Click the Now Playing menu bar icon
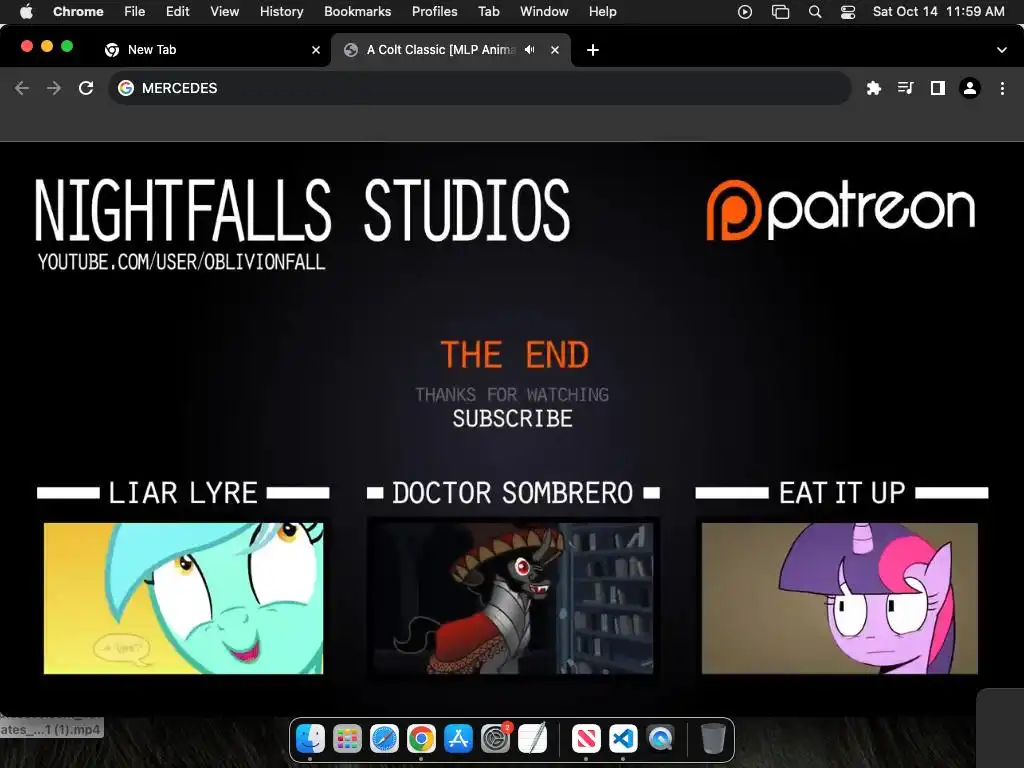 pyautogui.click(x=744, y=12)
